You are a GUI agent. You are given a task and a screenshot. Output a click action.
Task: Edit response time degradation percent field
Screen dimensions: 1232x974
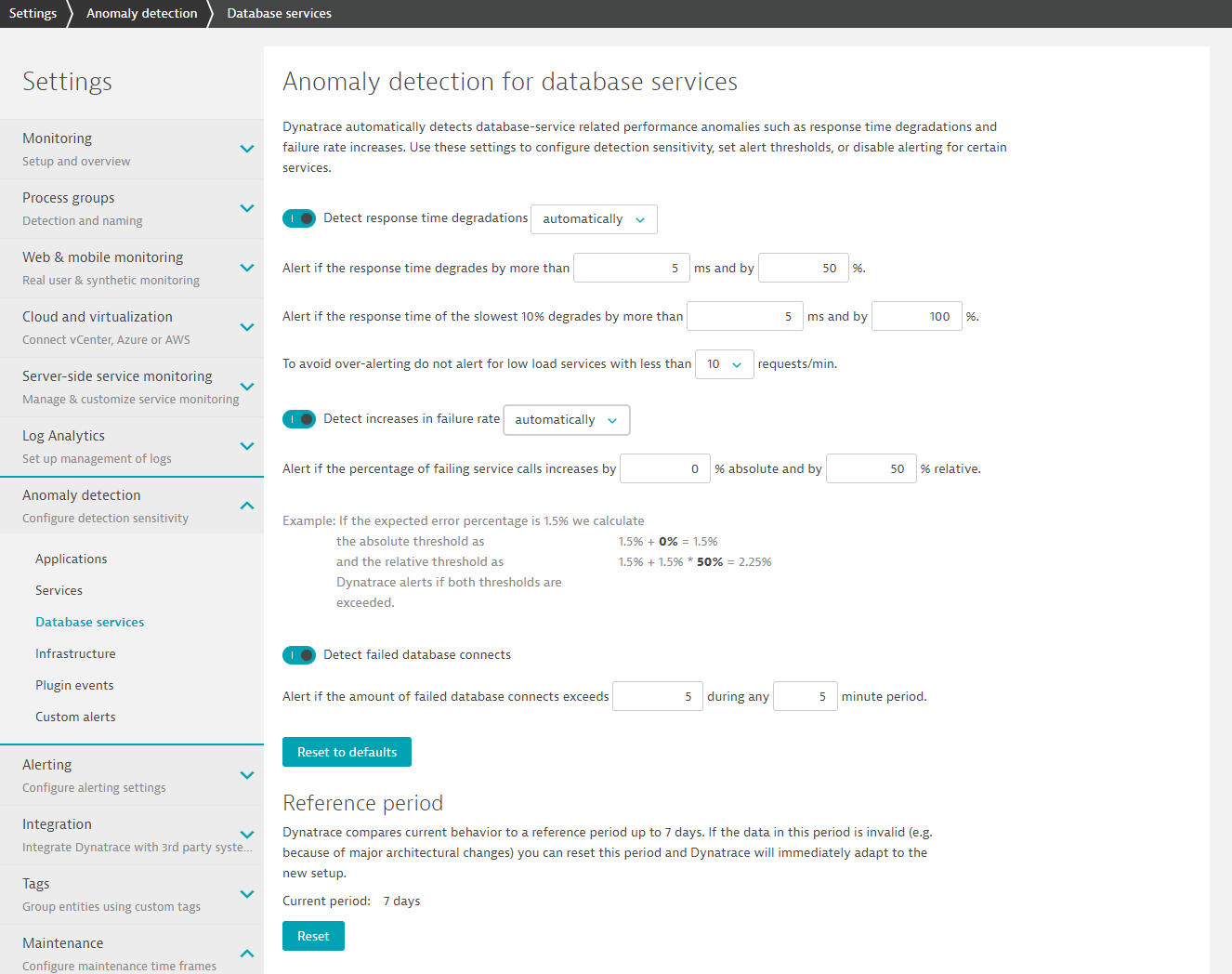click(804, 268)
